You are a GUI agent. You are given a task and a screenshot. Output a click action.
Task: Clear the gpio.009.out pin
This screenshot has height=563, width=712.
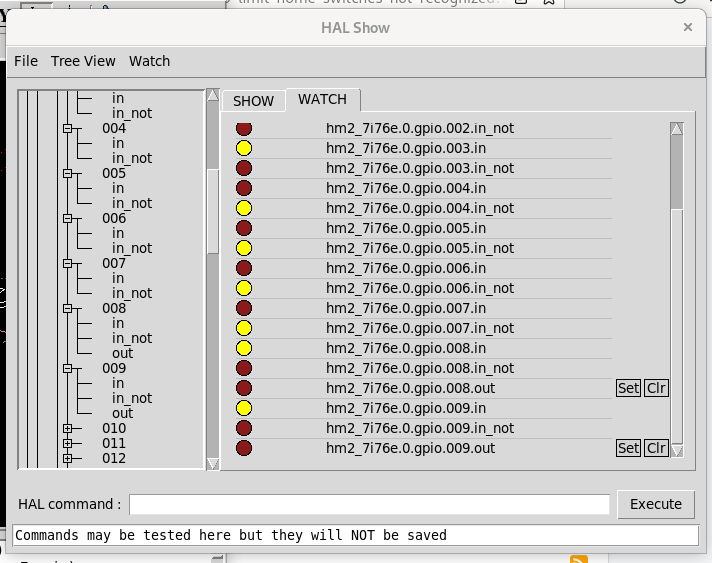point(656,448)
